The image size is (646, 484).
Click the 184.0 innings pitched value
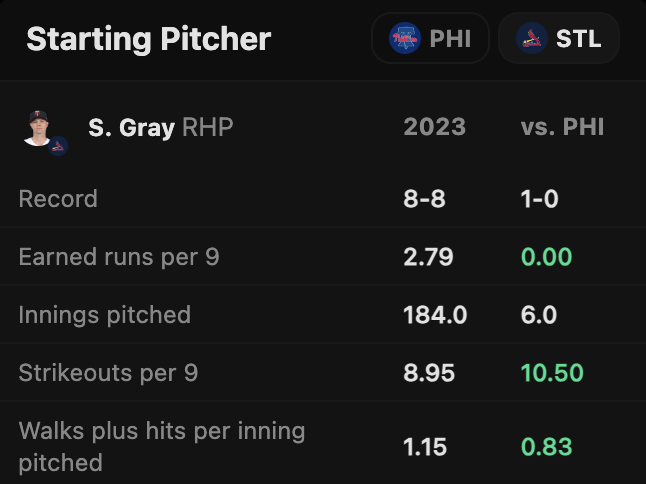click(435, 314)
